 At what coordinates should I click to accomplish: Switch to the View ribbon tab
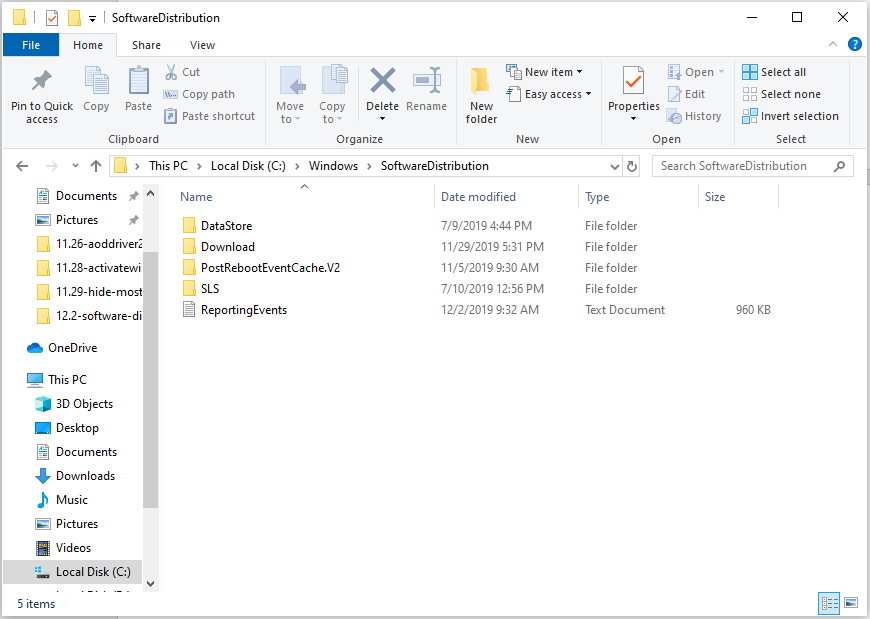pos(202,45)
